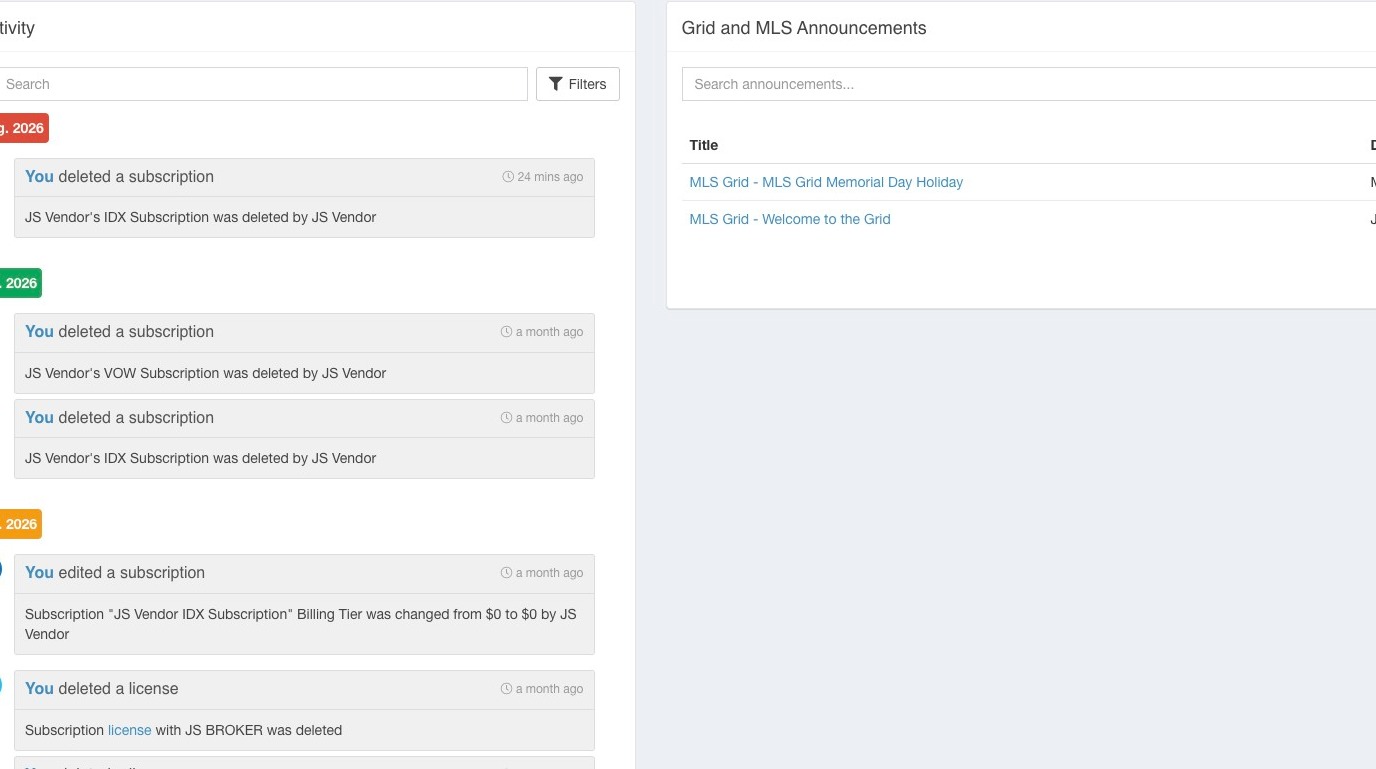
Task: Click the orange 2026 date badge
Action: tap(20, 524)
